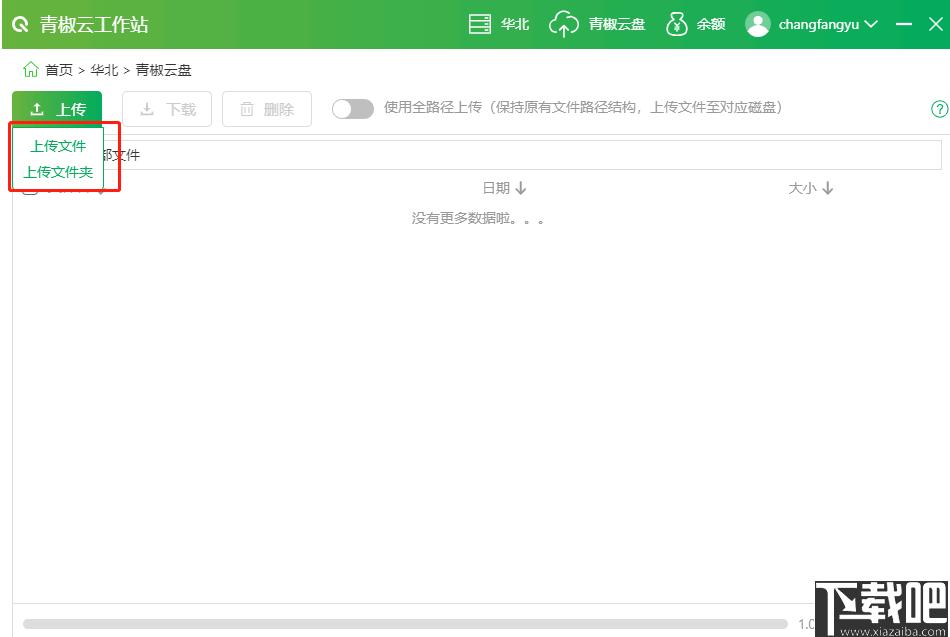Sort the list by 大小 column
The image size is (950, 637).
coord(811,188)
